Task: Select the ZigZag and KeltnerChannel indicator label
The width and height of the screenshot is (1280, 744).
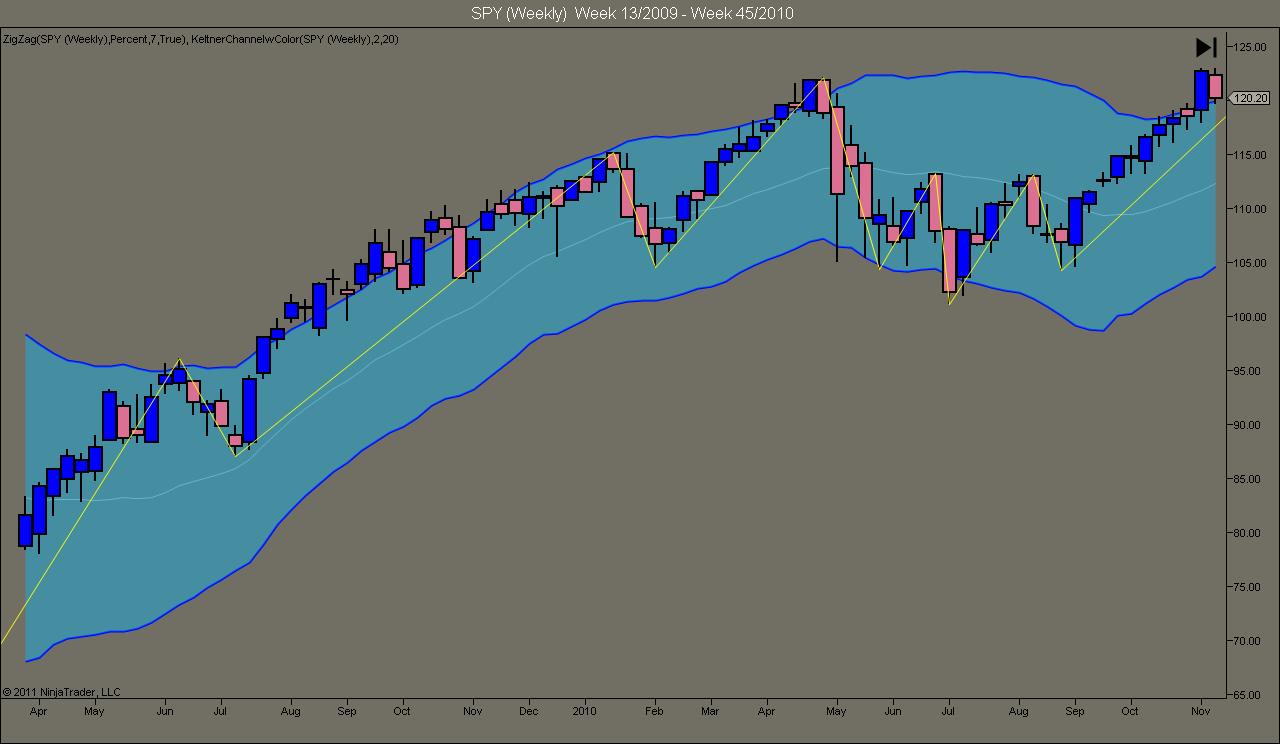Action: pos(202,39)
